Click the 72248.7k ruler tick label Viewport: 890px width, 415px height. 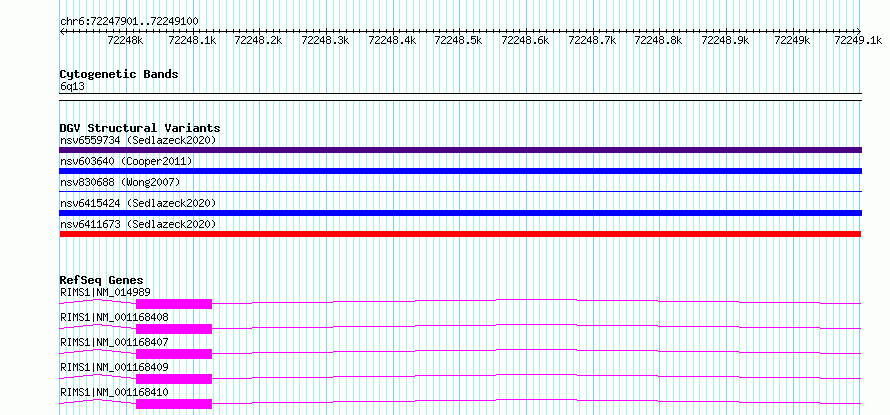592,40
